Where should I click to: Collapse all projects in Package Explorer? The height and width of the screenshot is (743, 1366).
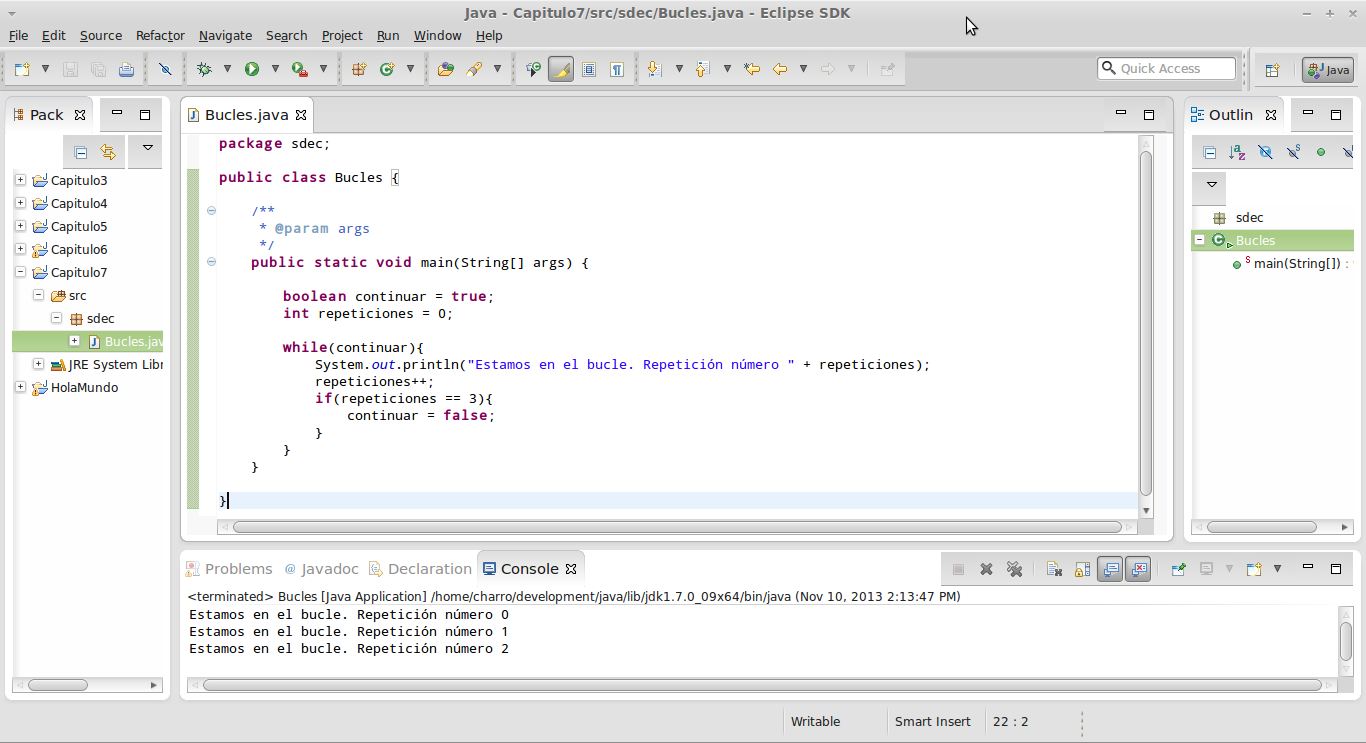click(x=81, y=151)
